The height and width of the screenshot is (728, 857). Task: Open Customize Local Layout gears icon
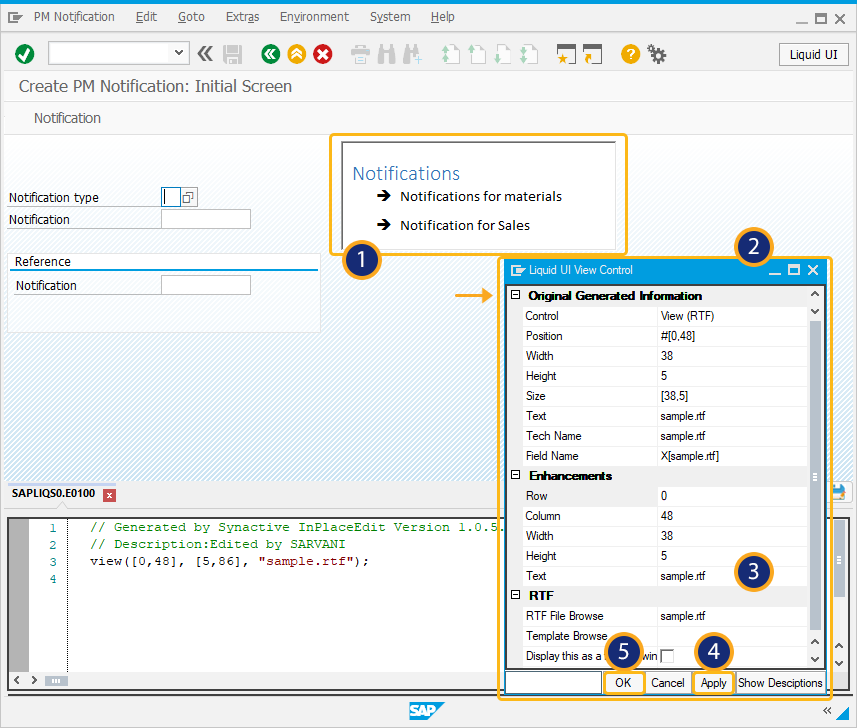[656, 54]
